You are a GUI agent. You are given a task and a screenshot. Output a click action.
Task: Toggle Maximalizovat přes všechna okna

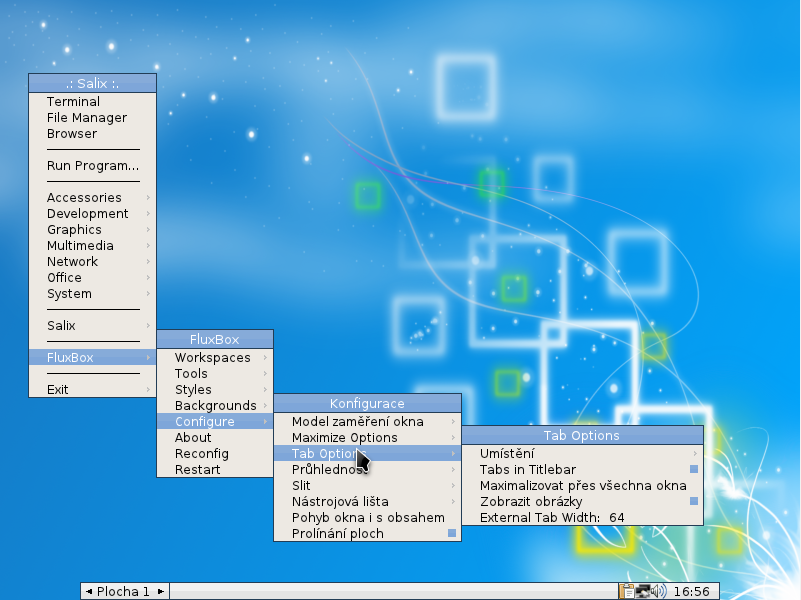[x=582, y=486]
